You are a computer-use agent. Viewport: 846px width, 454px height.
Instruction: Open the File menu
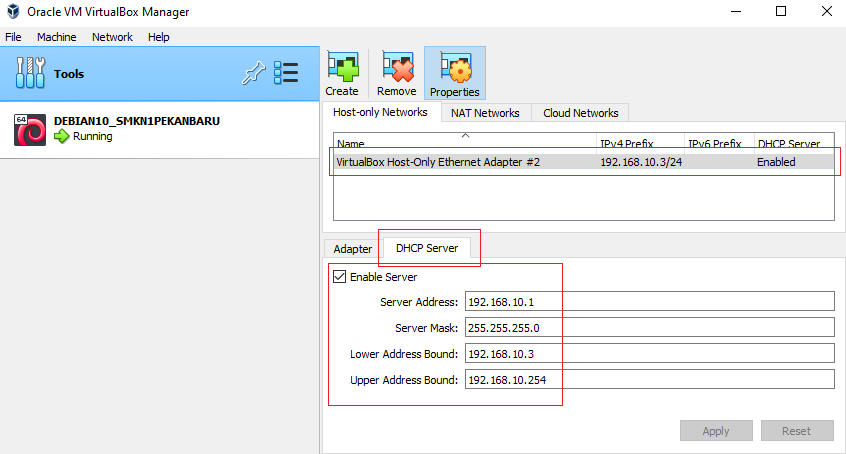(13, 37)
